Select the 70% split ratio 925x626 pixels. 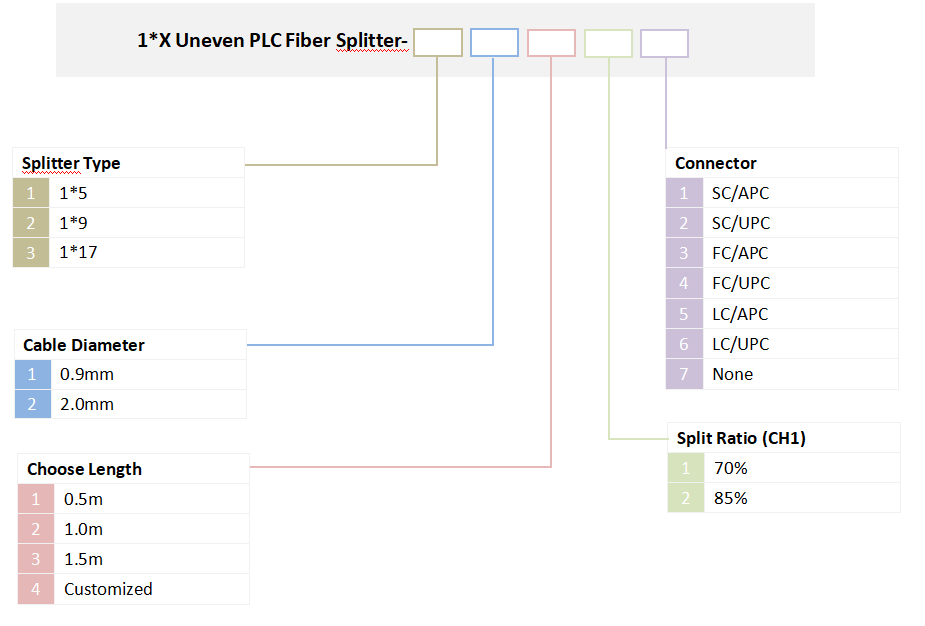coord(731,467)
